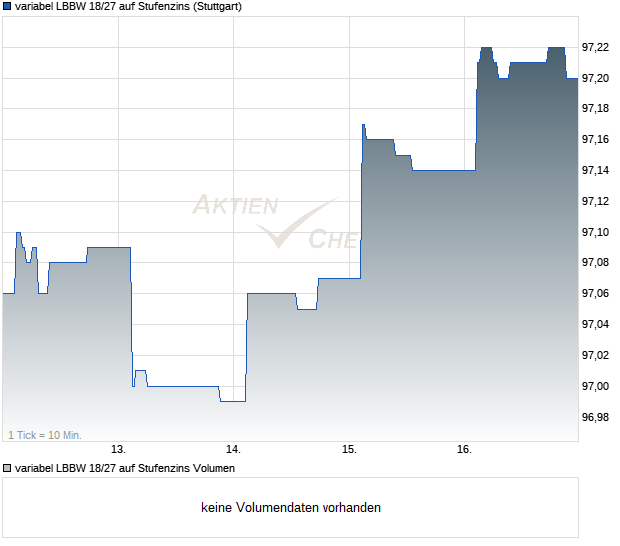The width and height of the screenshot is (620, 546).
Task: Select the '15.' date axis label
Action: (x=349, y=450)
